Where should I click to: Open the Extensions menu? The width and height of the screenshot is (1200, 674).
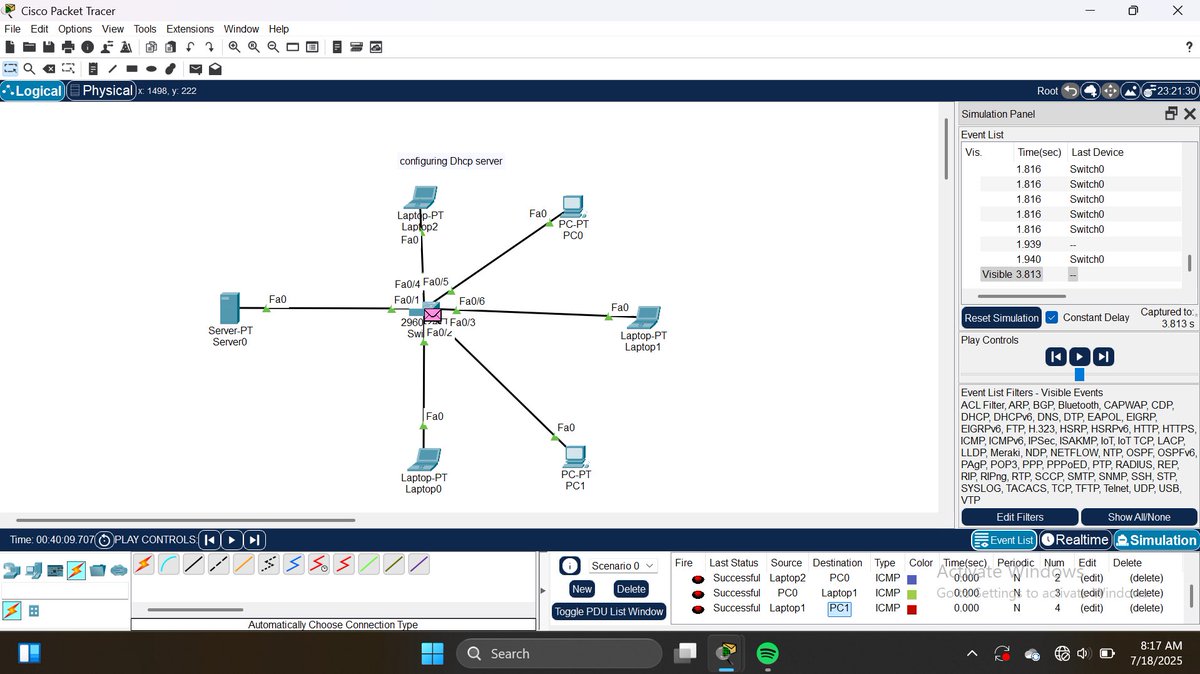190,29
